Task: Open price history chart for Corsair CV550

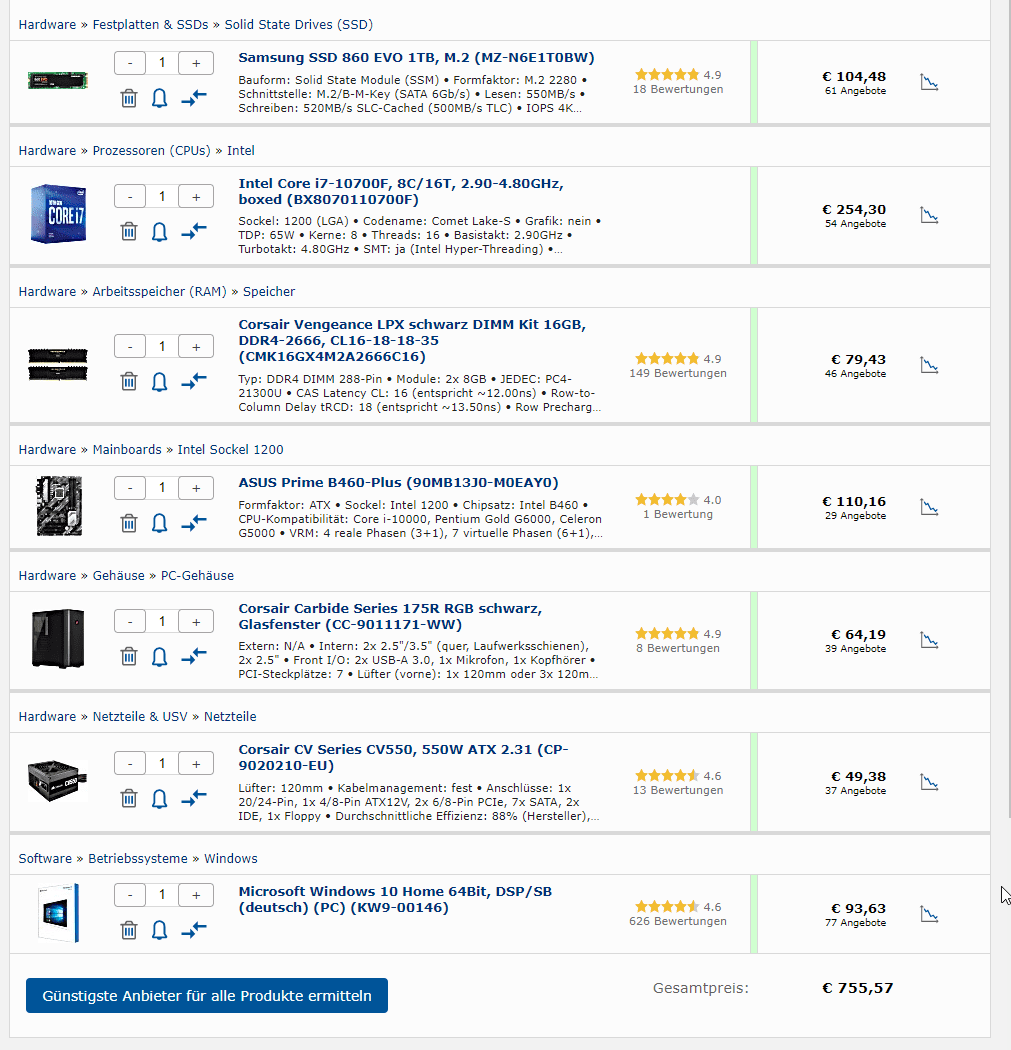Action: [x=929, y=781]
